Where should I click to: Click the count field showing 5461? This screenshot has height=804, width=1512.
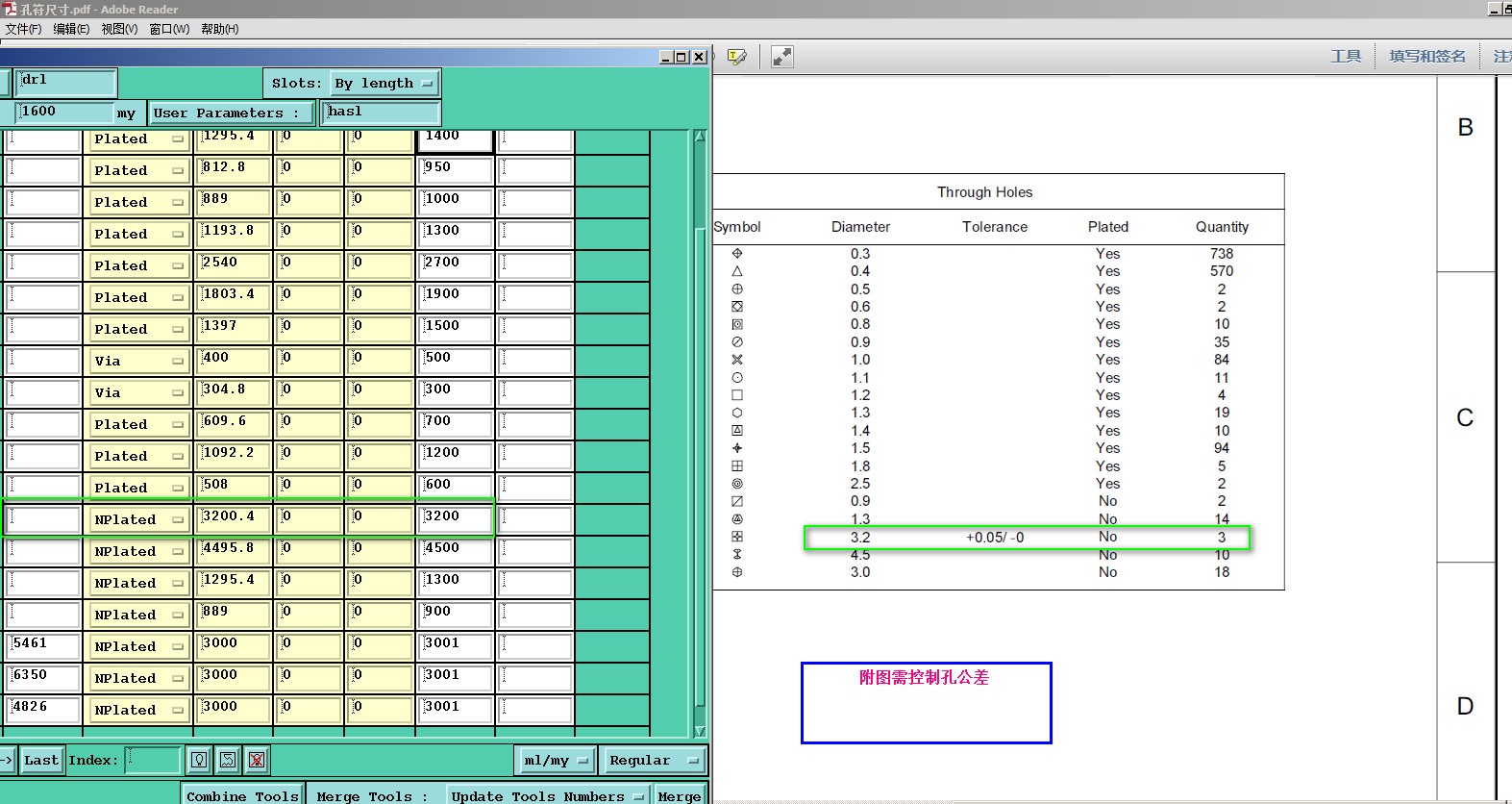point(43,646)
